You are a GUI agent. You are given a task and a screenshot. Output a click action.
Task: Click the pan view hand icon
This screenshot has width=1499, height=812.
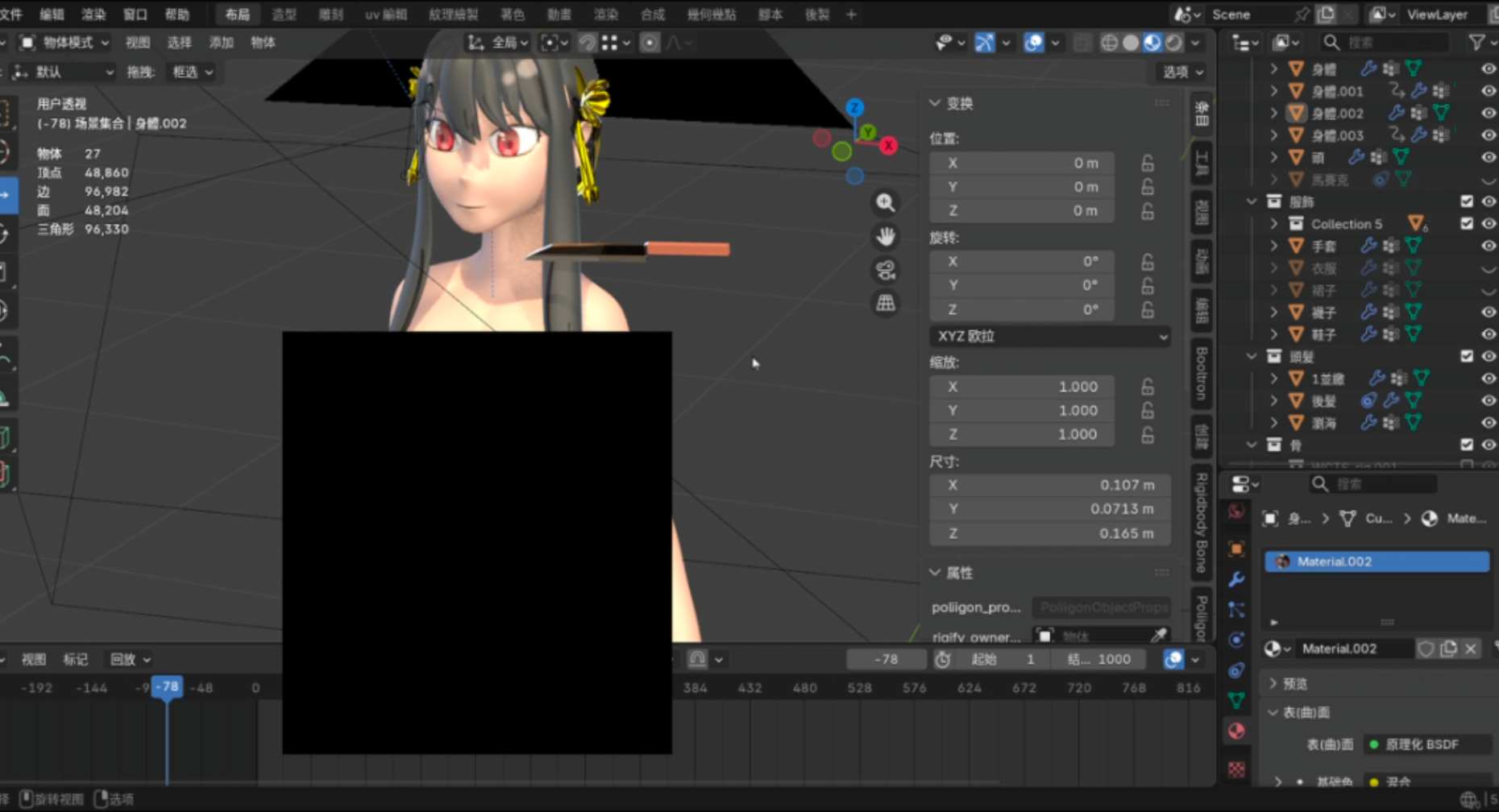point(886,236)
